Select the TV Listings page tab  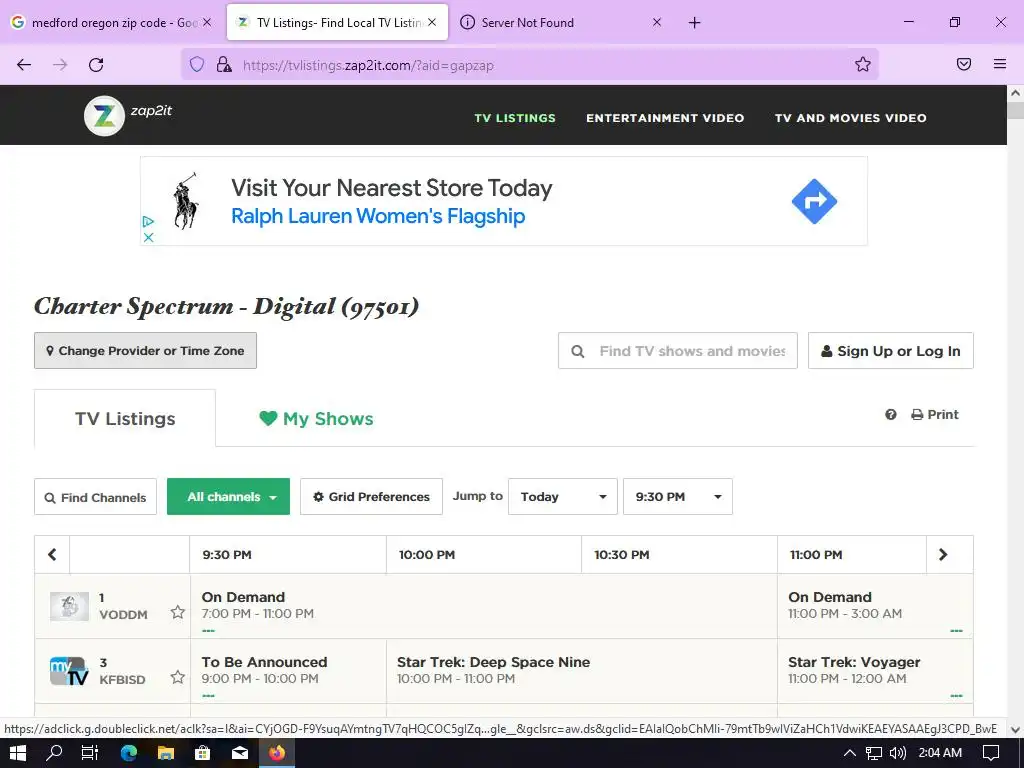(125, 419)
